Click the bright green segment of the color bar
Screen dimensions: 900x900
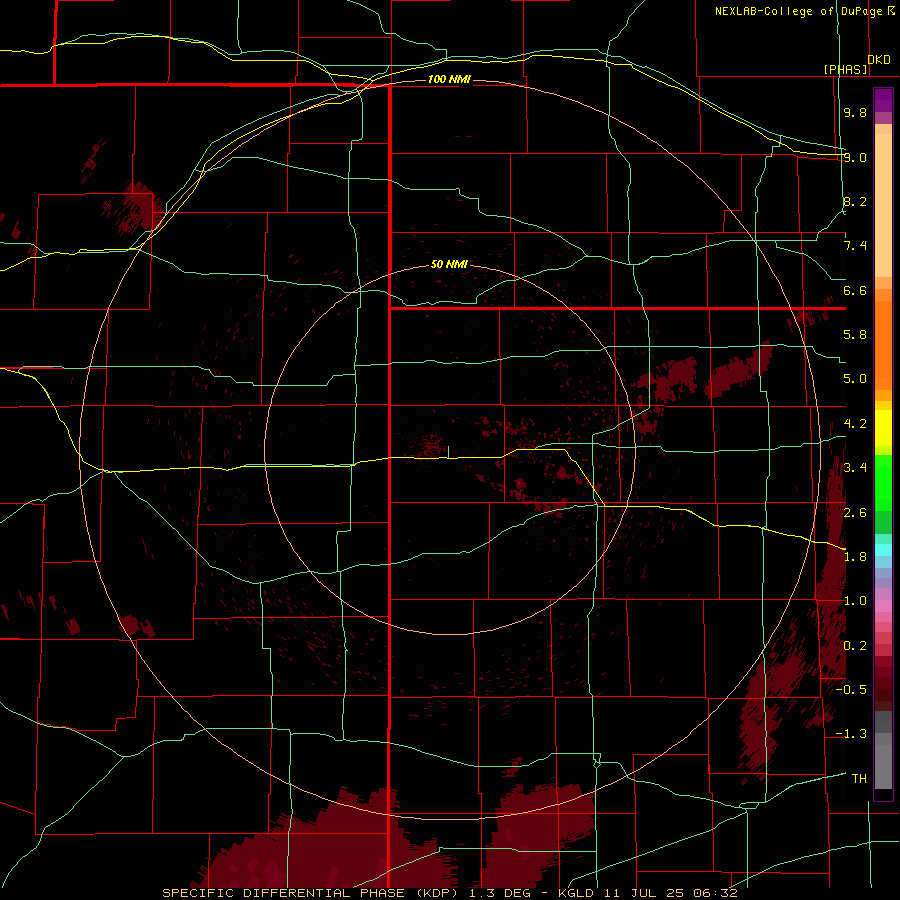[883, 482]
